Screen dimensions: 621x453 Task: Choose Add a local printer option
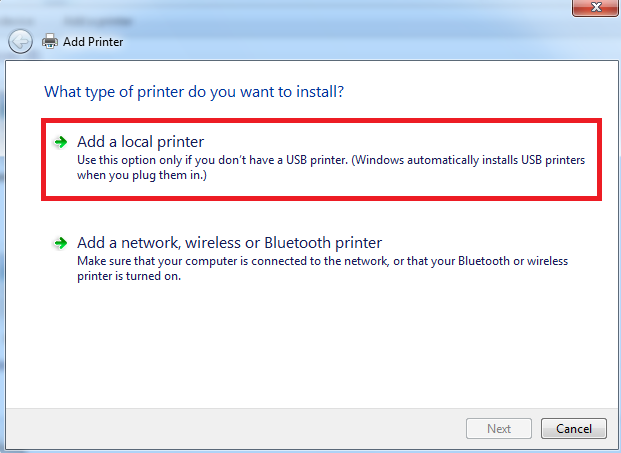321,159
